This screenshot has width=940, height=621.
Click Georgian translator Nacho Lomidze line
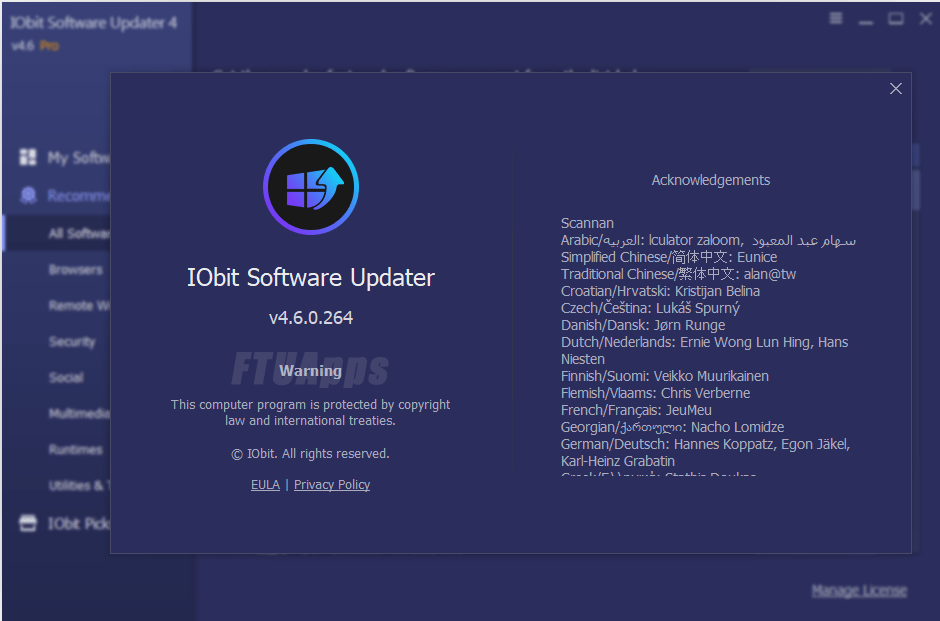tap(672, 427)
